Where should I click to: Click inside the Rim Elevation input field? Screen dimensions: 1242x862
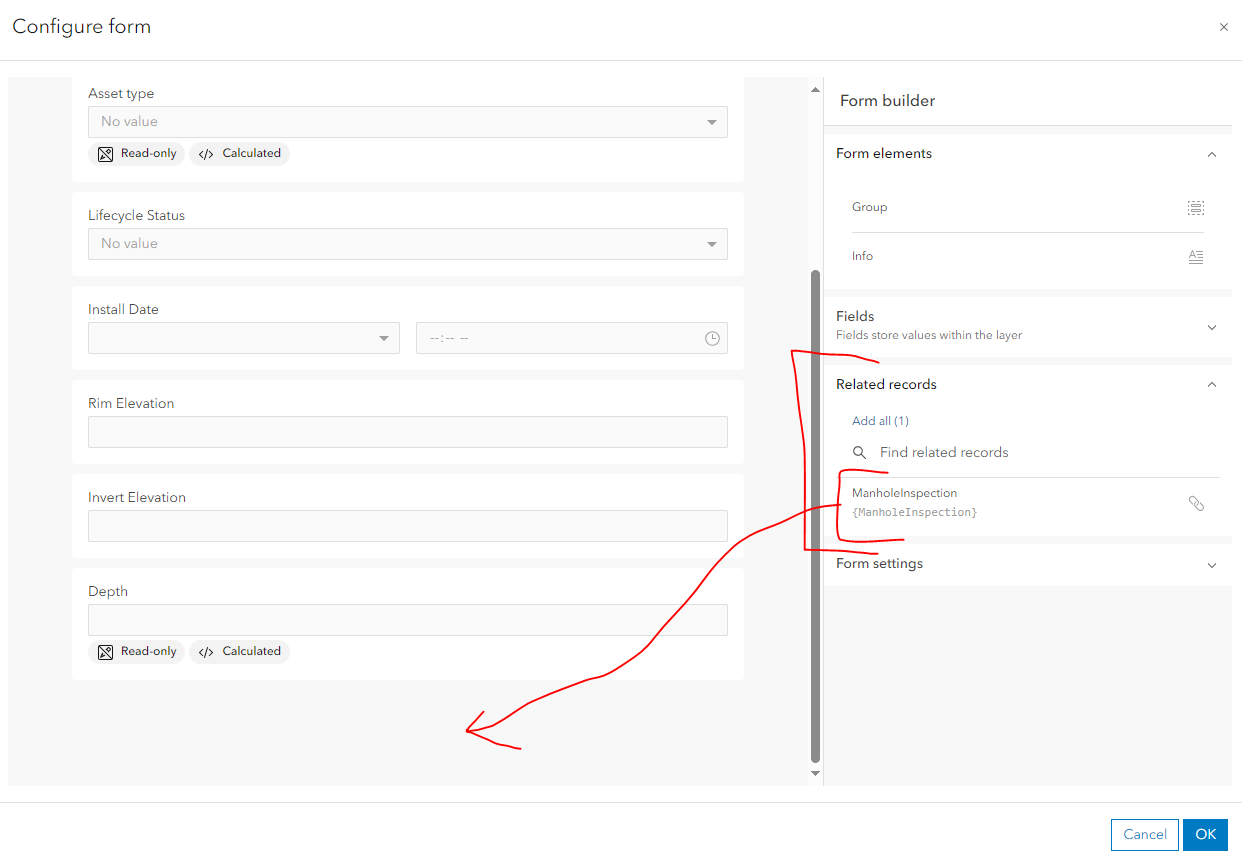pyautogui.click(x=407, y=431)
